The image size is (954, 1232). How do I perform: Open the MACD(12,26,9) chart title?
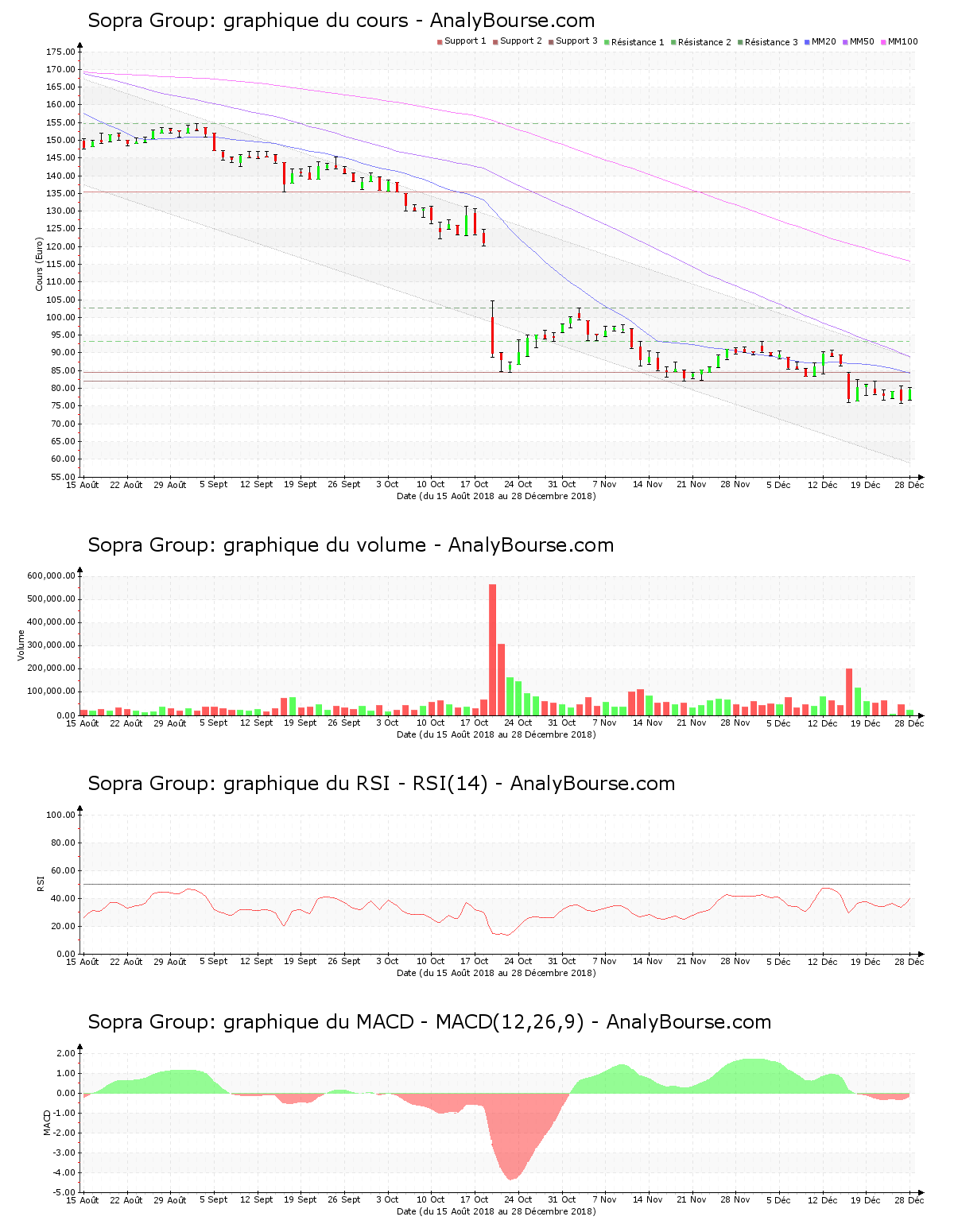pyautogui.click(x=429, y=1022)
